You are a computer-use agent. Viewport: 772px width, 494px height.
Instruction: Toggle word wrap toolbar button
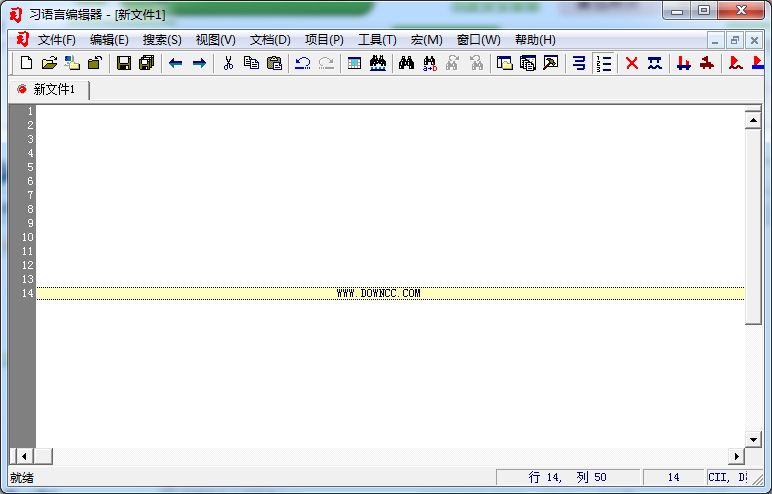tap(579, 63)
